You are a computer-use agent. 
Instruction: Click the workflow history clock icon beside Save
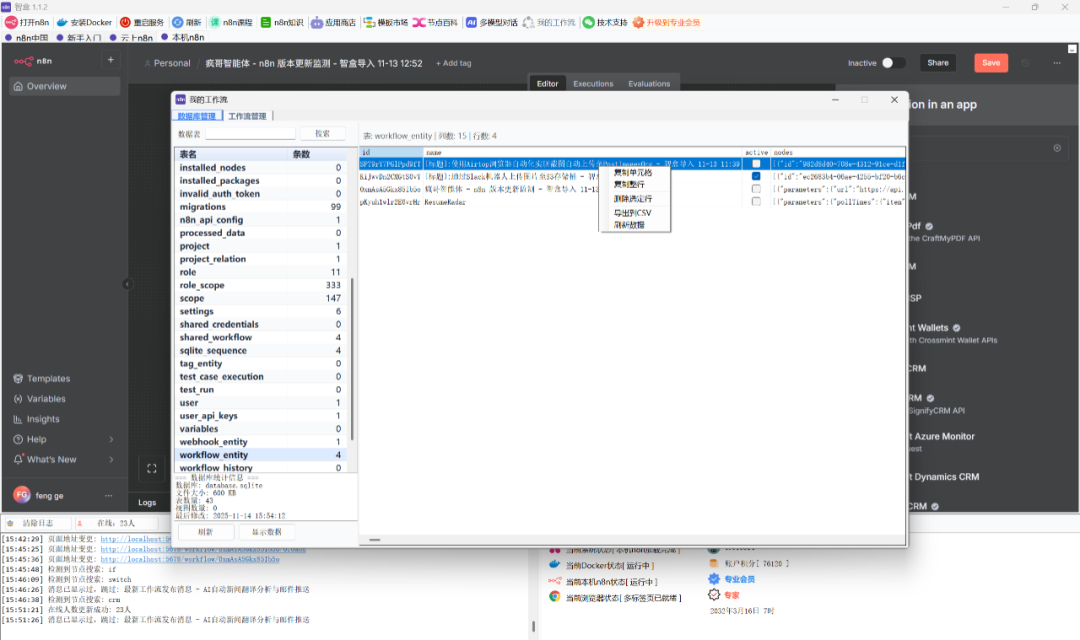[1025, 63]
